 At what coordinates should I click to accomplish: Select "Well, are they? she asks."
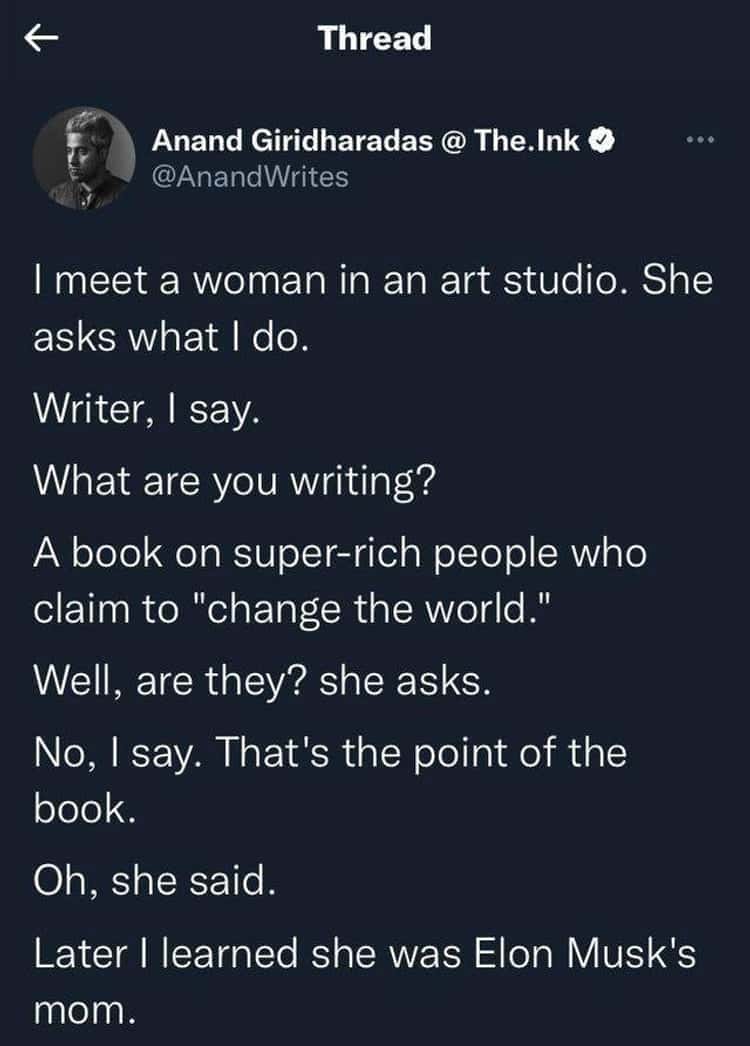[262, 682]
